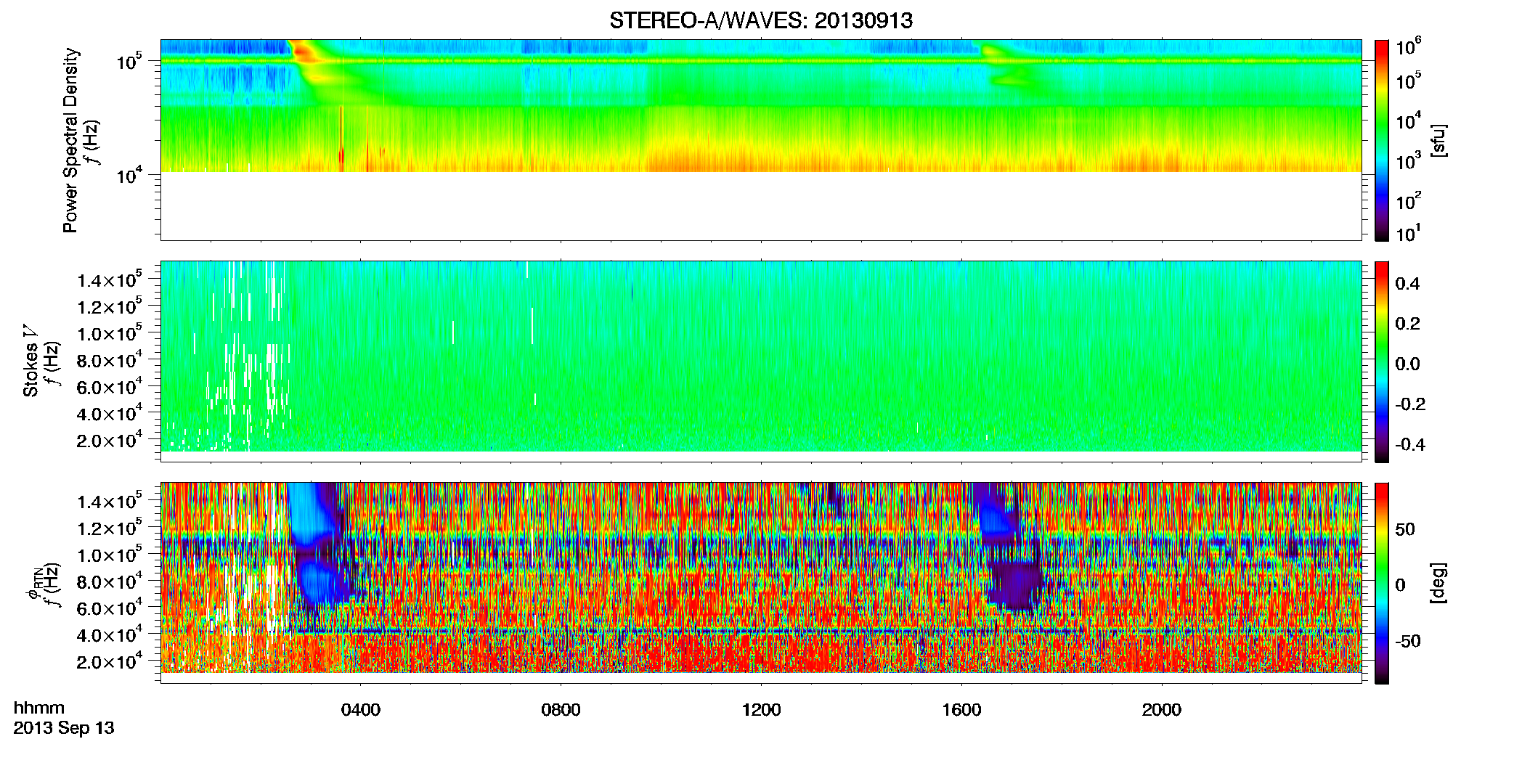Click the hhmm time format label
The image size is (1522, 784).
[x=39, y=708]
